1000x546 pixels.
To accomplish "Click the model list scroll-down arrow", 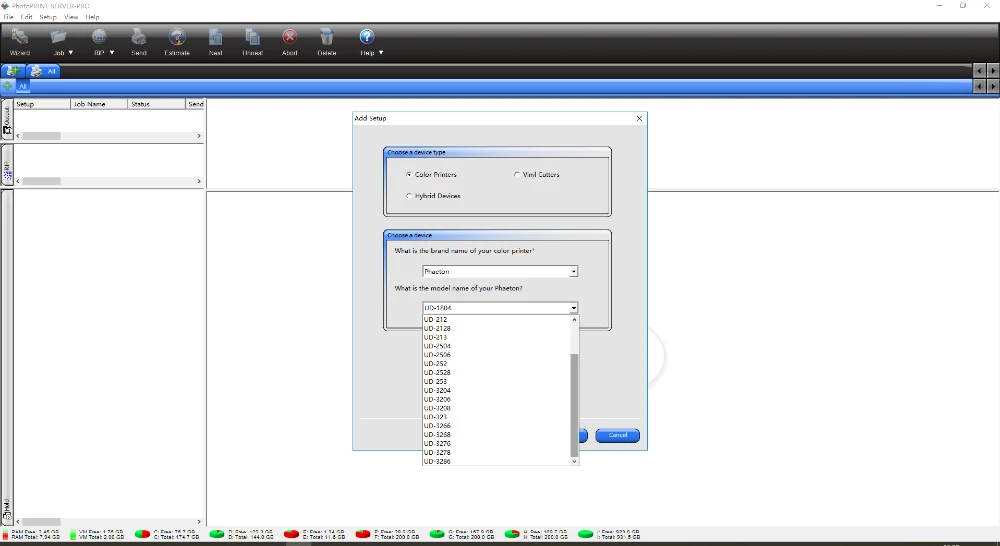I will (x=574, y=461).
